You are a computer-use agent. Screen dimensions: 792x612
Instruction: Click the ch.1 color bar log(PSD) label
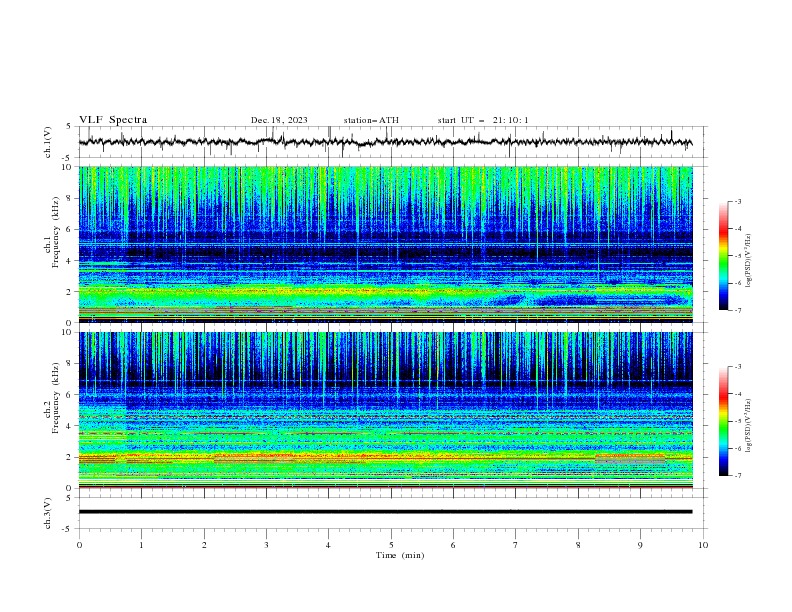[x=748, y=261]
